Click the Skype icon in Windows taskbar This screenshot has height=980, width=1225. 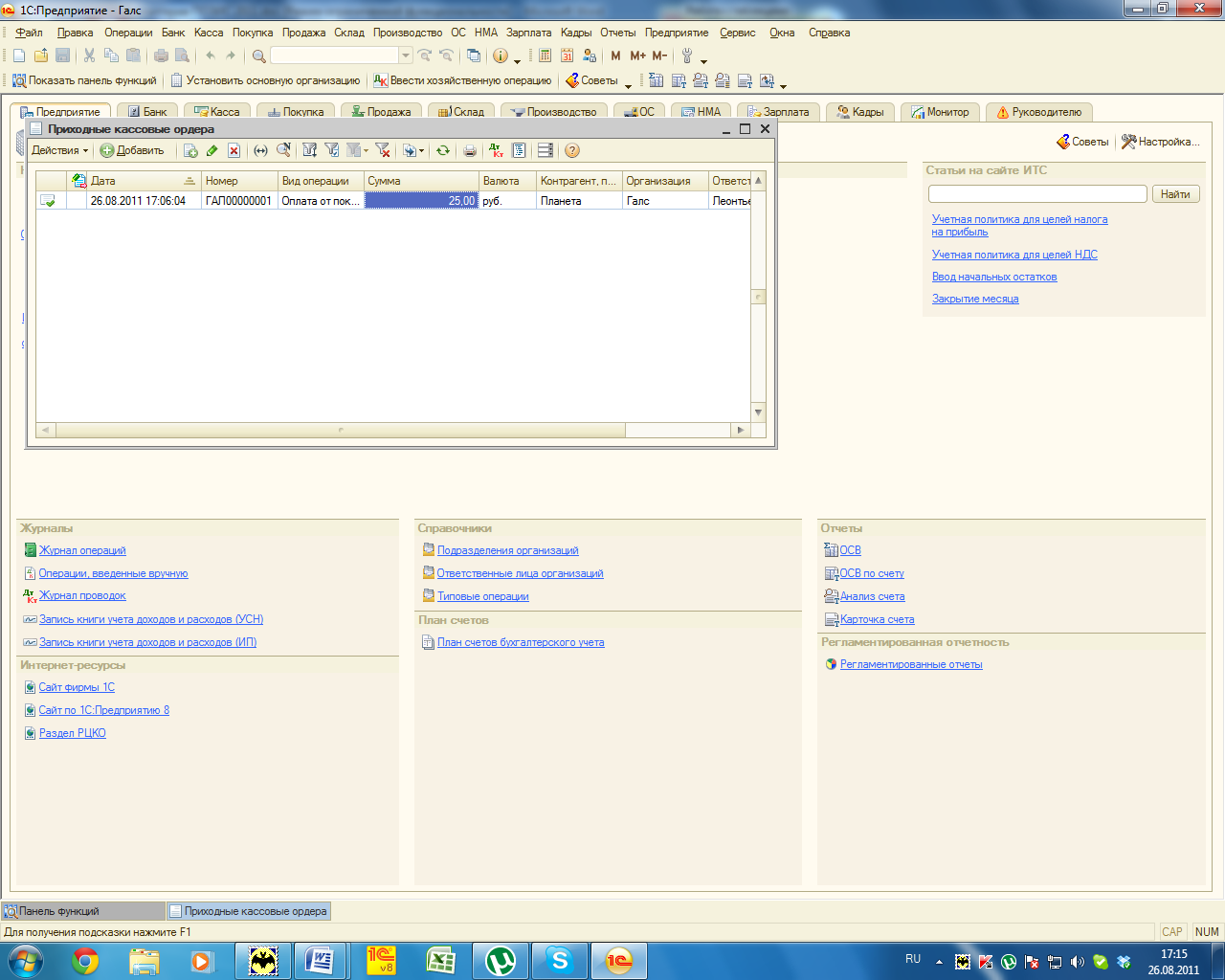[559, 960]
